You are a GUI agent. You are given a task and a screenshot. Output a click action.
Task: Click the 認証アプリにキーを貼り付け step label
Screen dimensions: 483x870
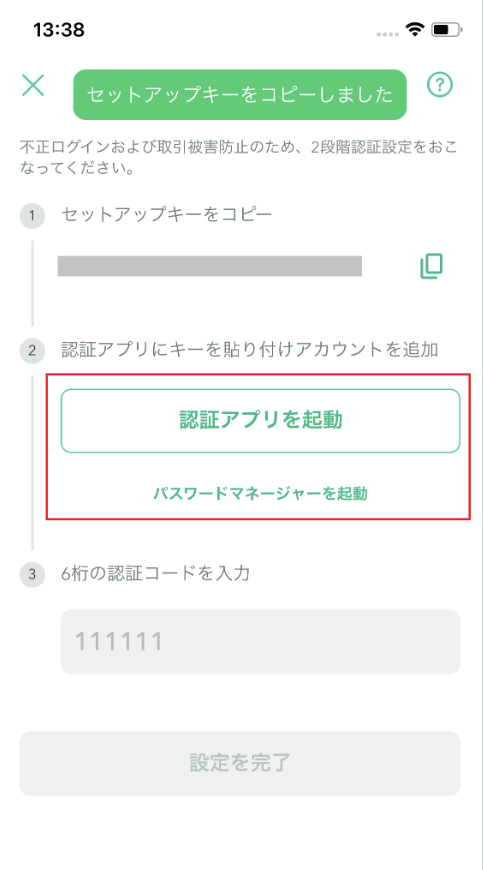(x=250, y=350)
